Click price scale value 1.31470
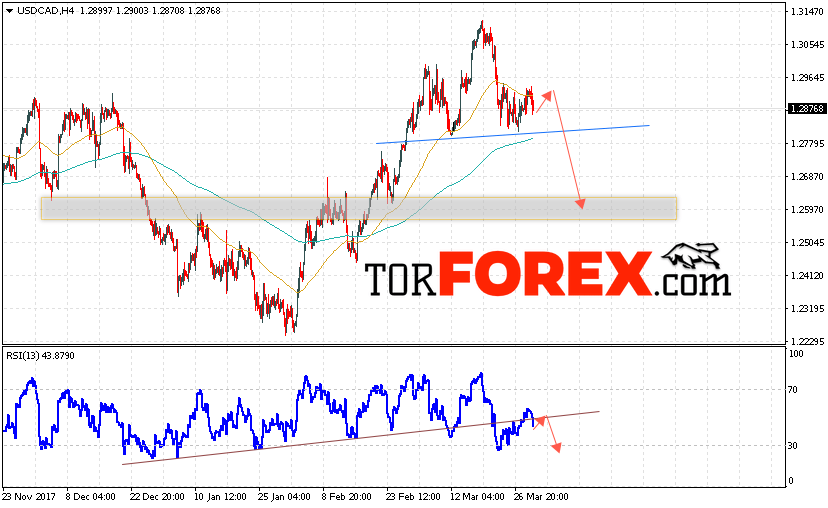The height and width of the screenshot is (508, 828). (x=807, y=11)
